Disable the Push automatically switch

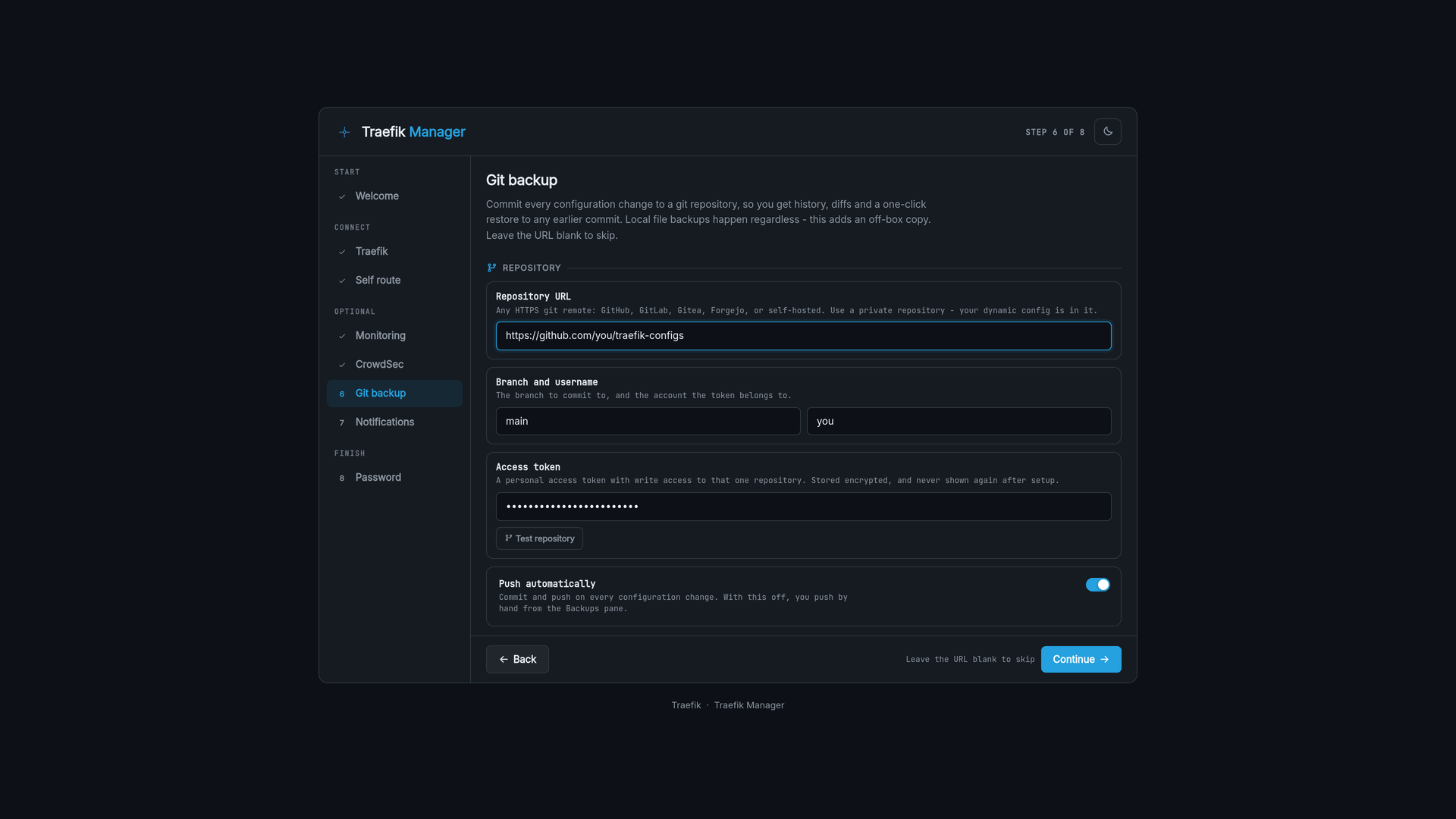pos(1097,585)
